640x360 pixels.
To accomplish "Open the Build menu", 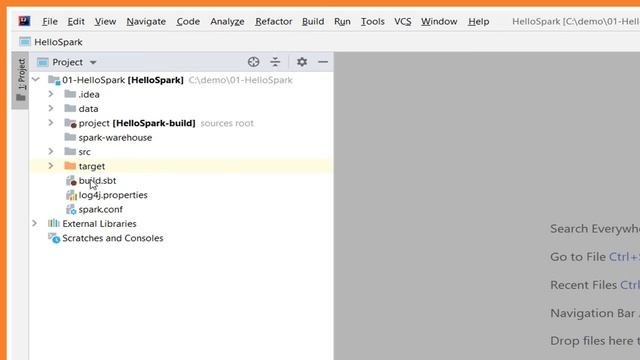I will [313, 21].
